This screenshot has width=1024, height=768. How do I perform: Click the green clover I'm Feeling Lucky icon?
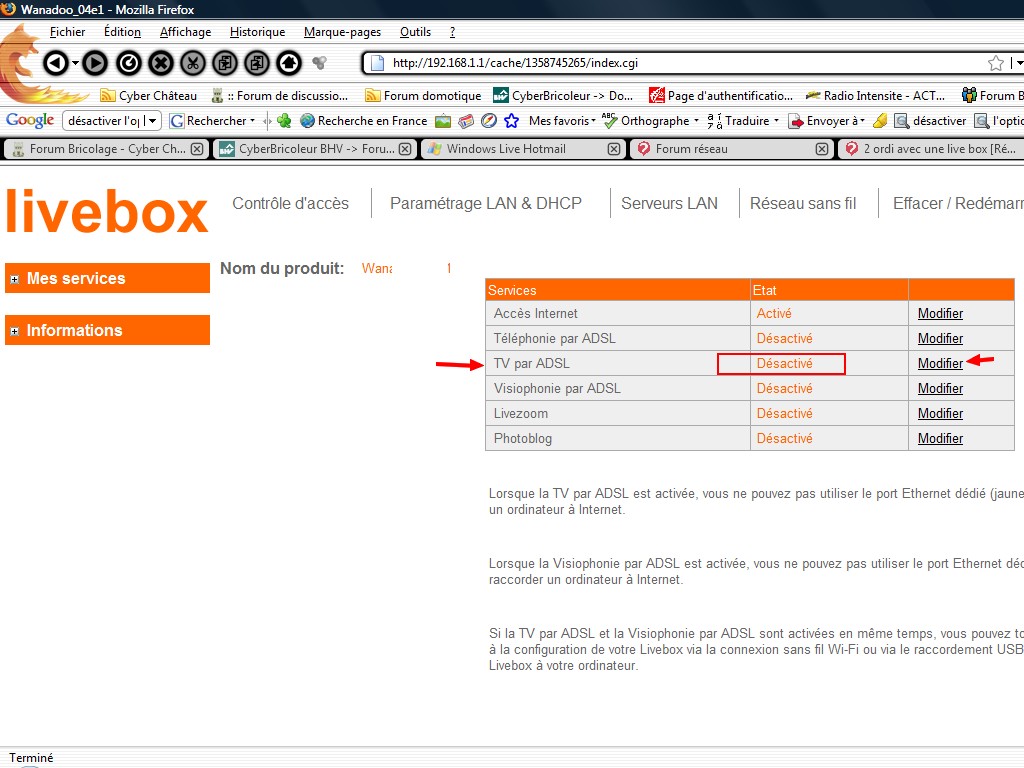tap(284, 121)
